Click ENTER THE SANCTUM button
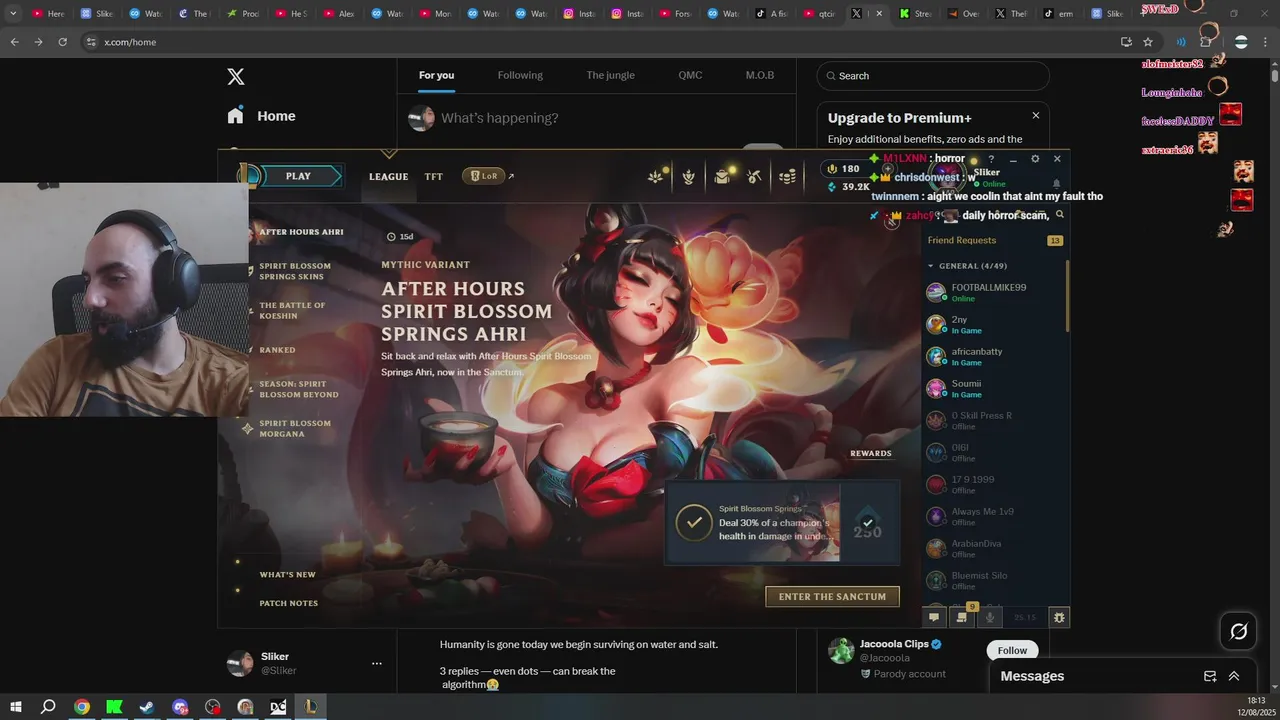 click(x=832, y=597)
